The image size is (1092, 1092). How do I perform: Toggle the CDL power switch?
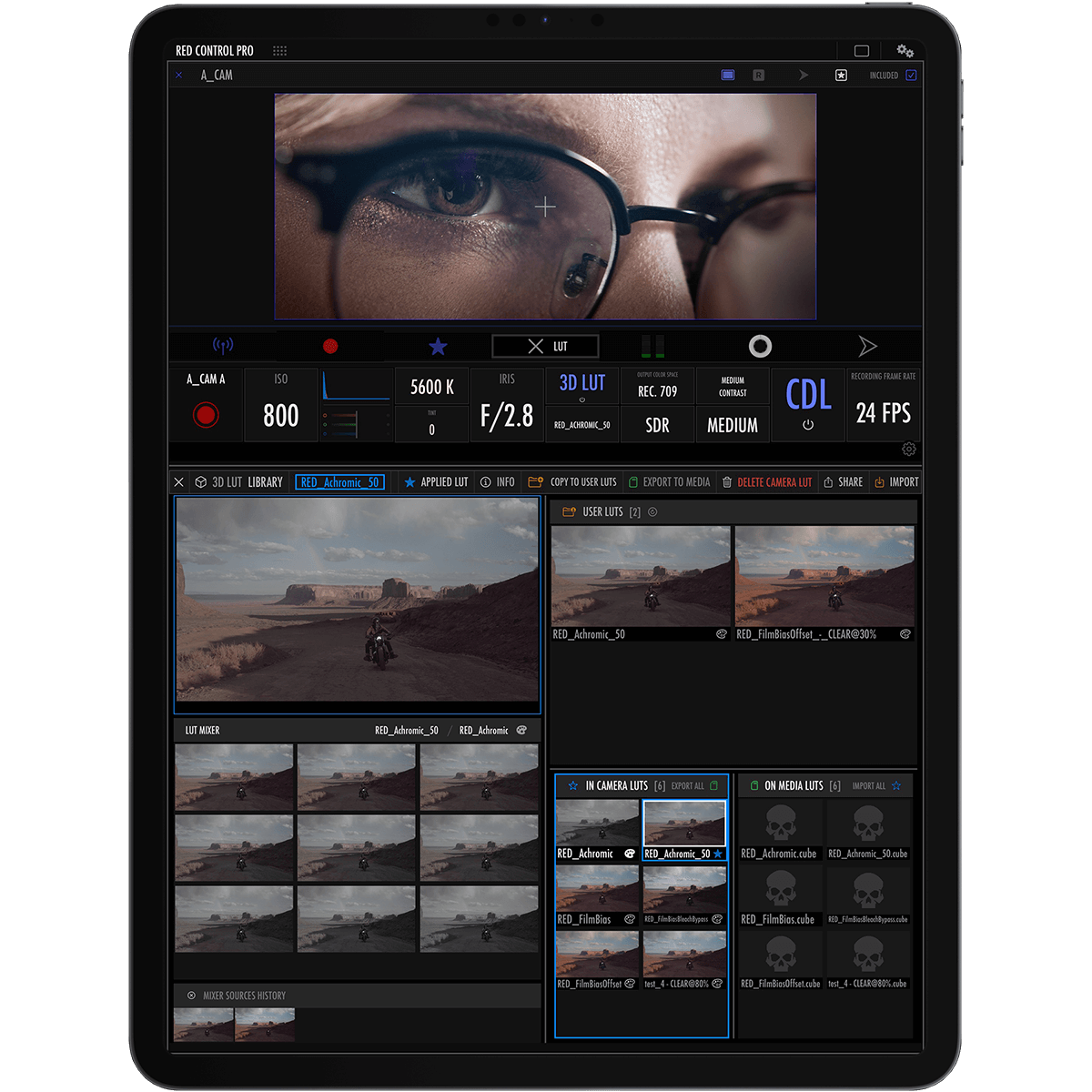(808, 425)
